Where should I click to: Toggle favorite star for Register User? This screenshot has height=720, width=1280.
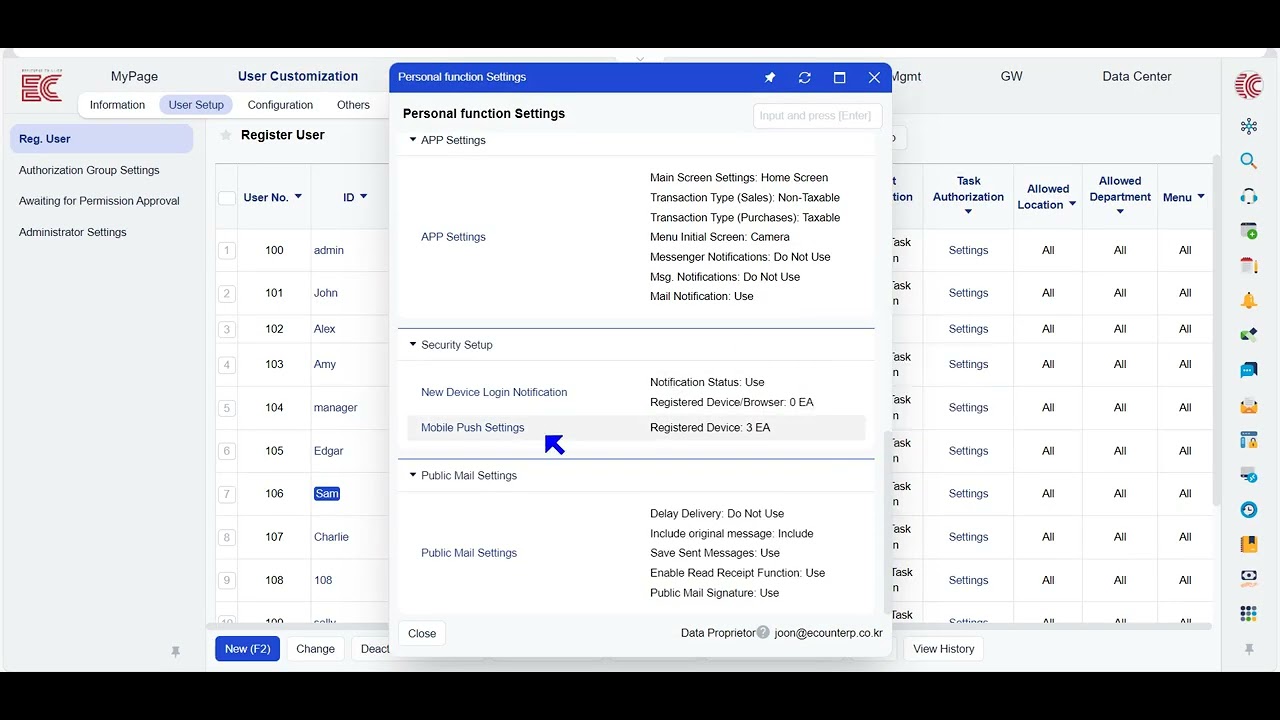pos(226,135)
